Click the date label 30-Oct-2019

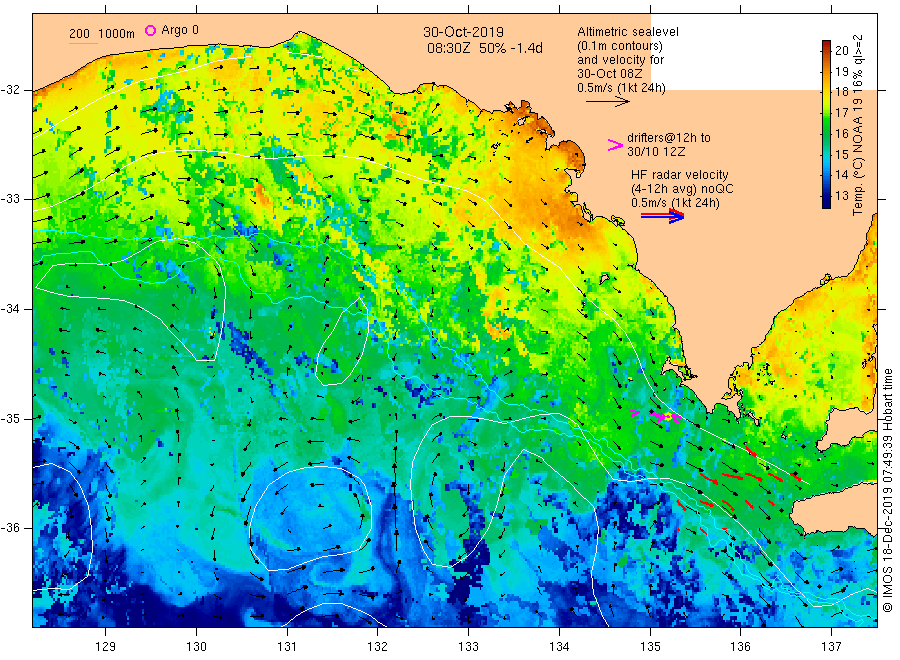463,32
